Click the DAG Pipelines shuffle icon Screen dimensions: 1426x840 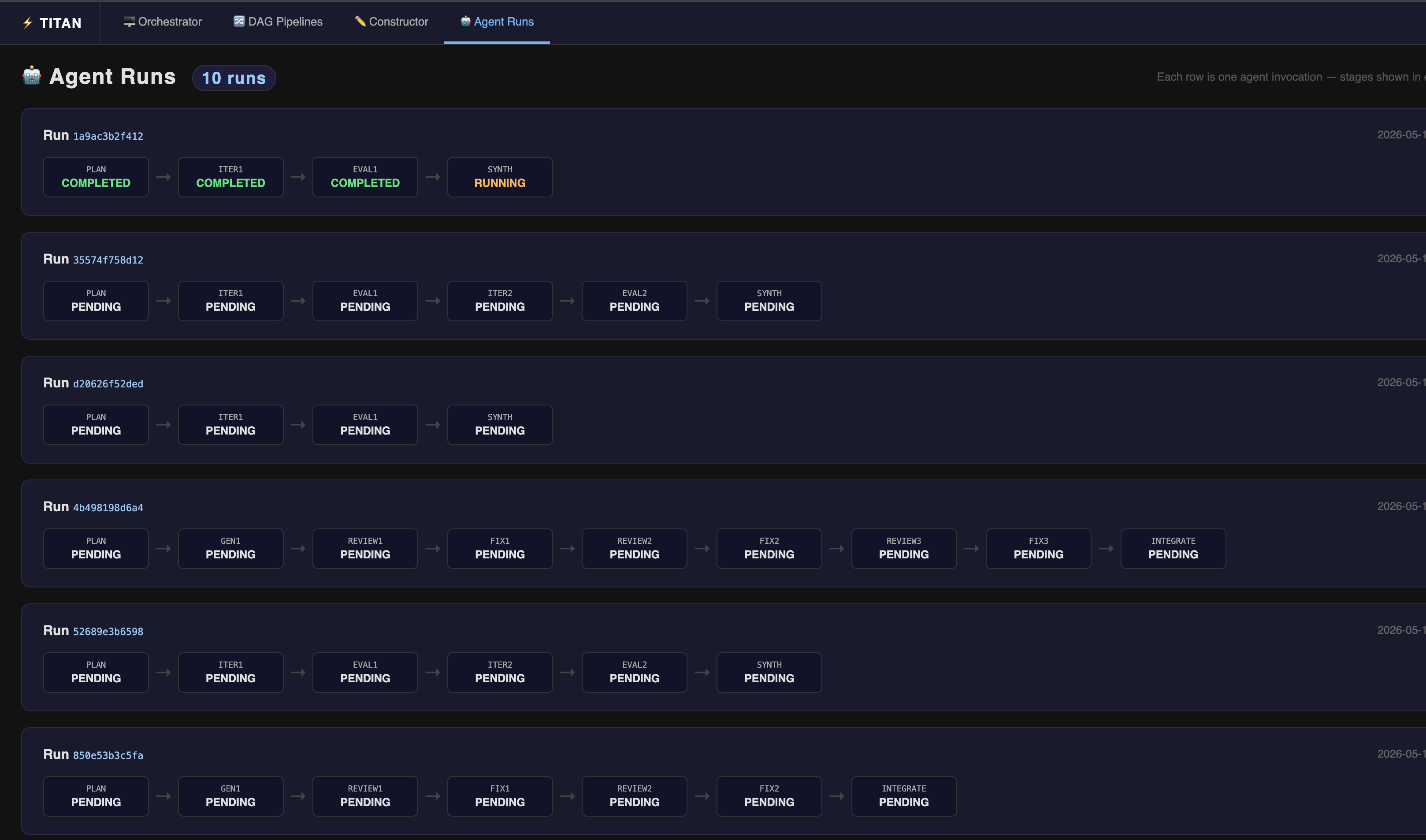pyautogui.click(x=239, y=22)
